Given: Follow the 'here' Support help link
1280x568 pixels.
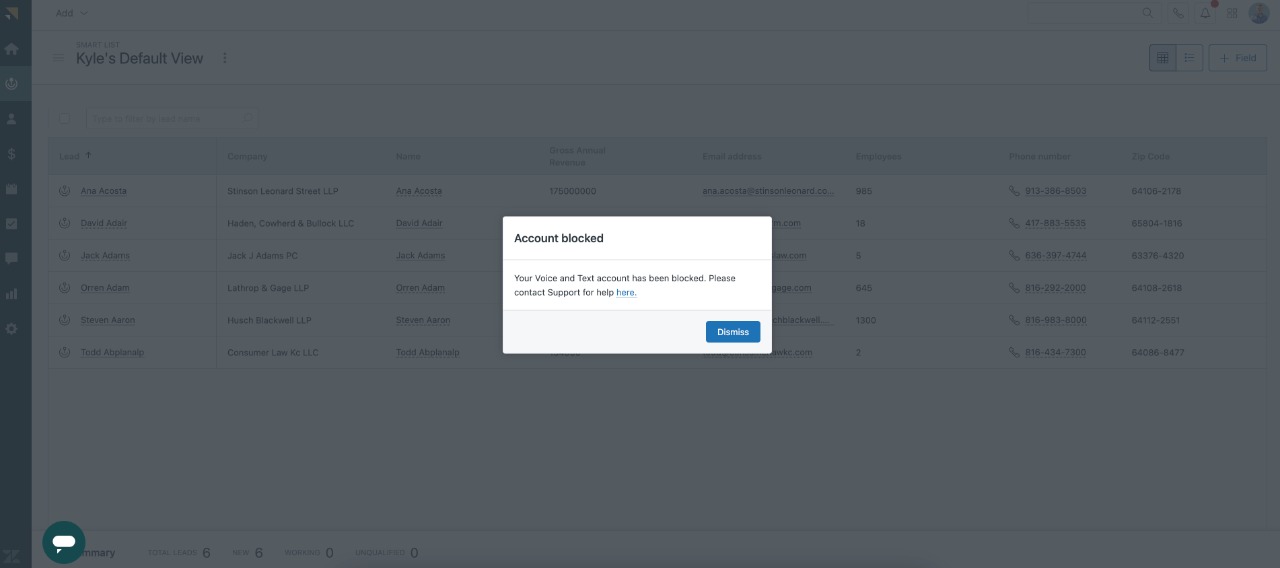Looking at the screenshot, I should (626, 293).
